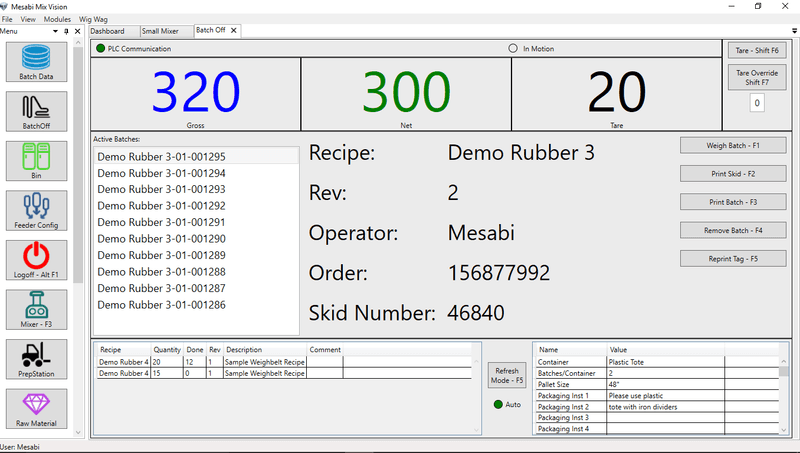Click the Name column header in properties table

(x=570, y=349)
